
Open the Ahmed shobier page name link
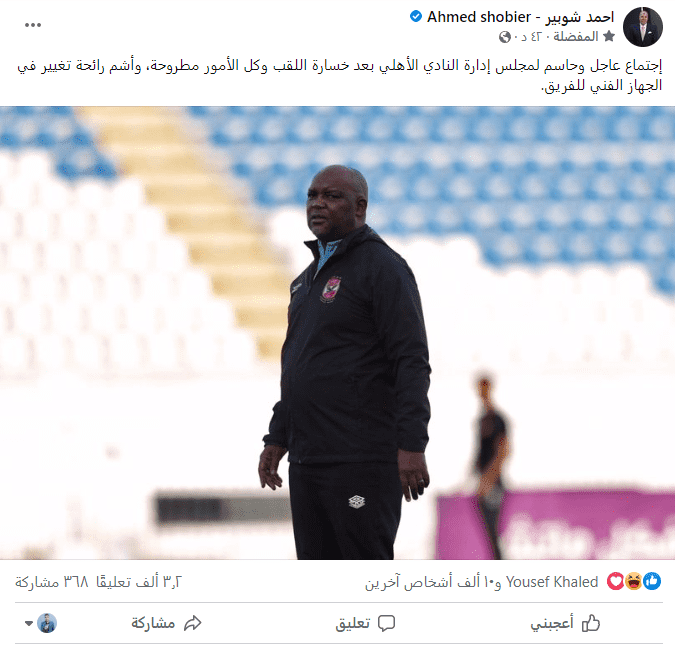(x=520, y=17)
